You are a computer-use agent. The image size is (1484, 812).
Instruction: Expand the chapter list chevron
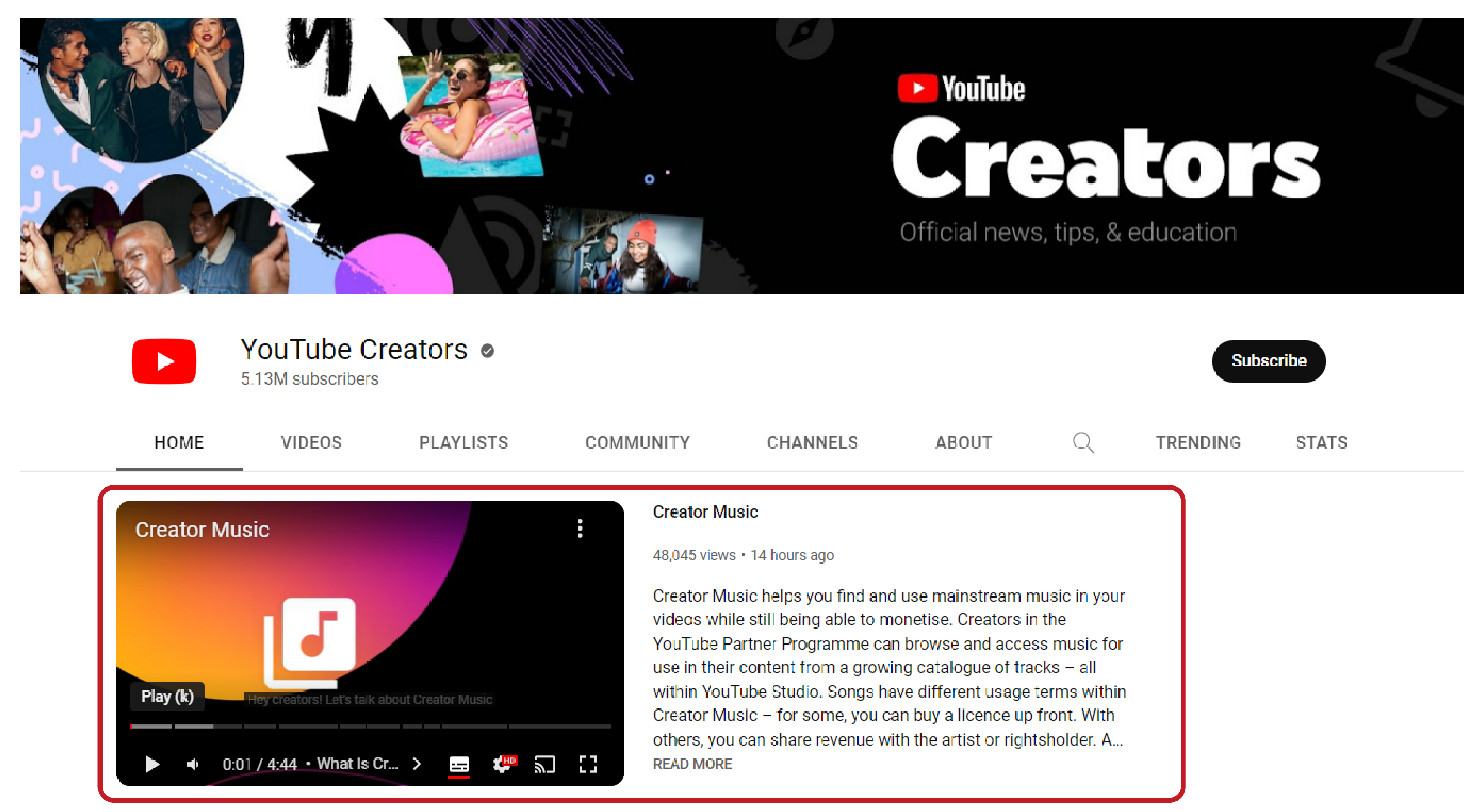417,763
